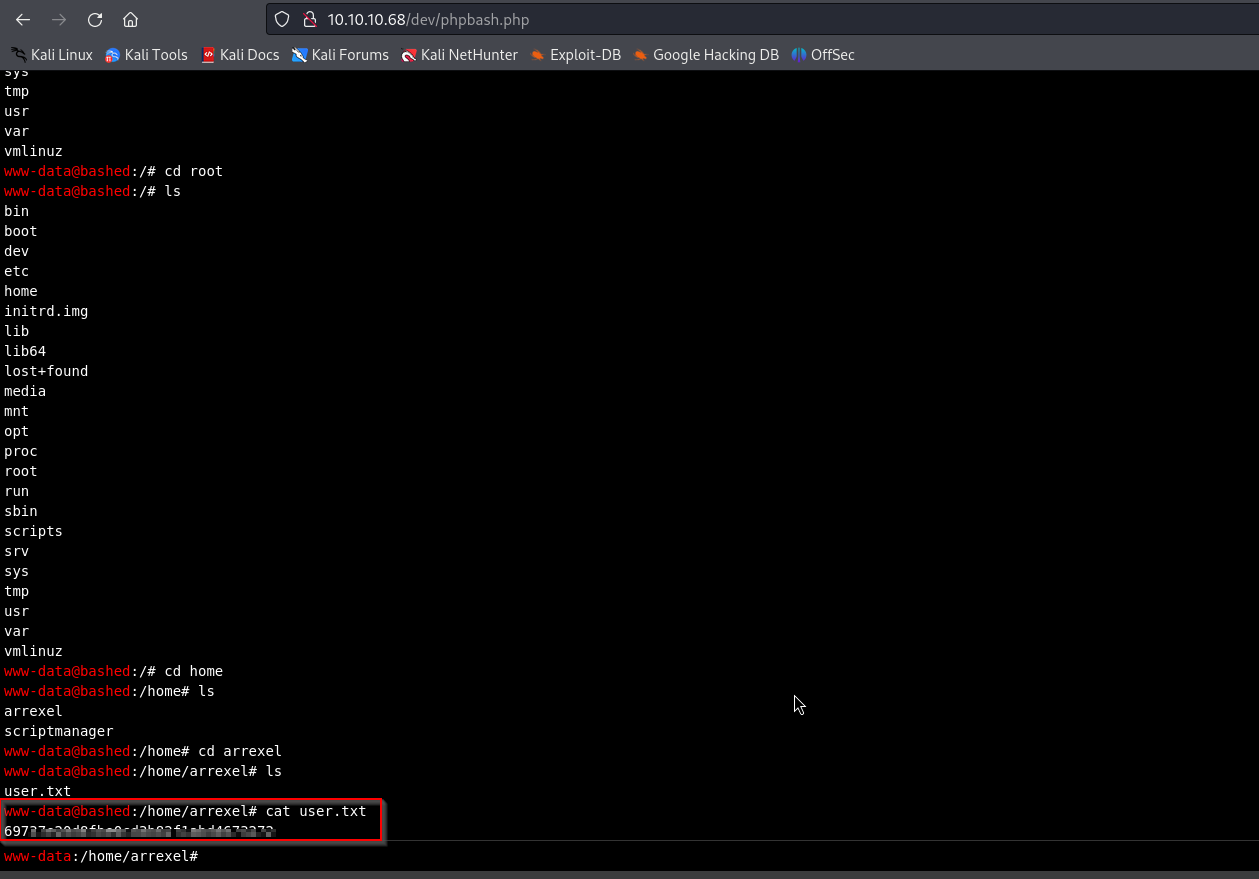Click the shield tracking protection icon
Image resolution: width=1259 pixels, height=879 pixels.
282,20
